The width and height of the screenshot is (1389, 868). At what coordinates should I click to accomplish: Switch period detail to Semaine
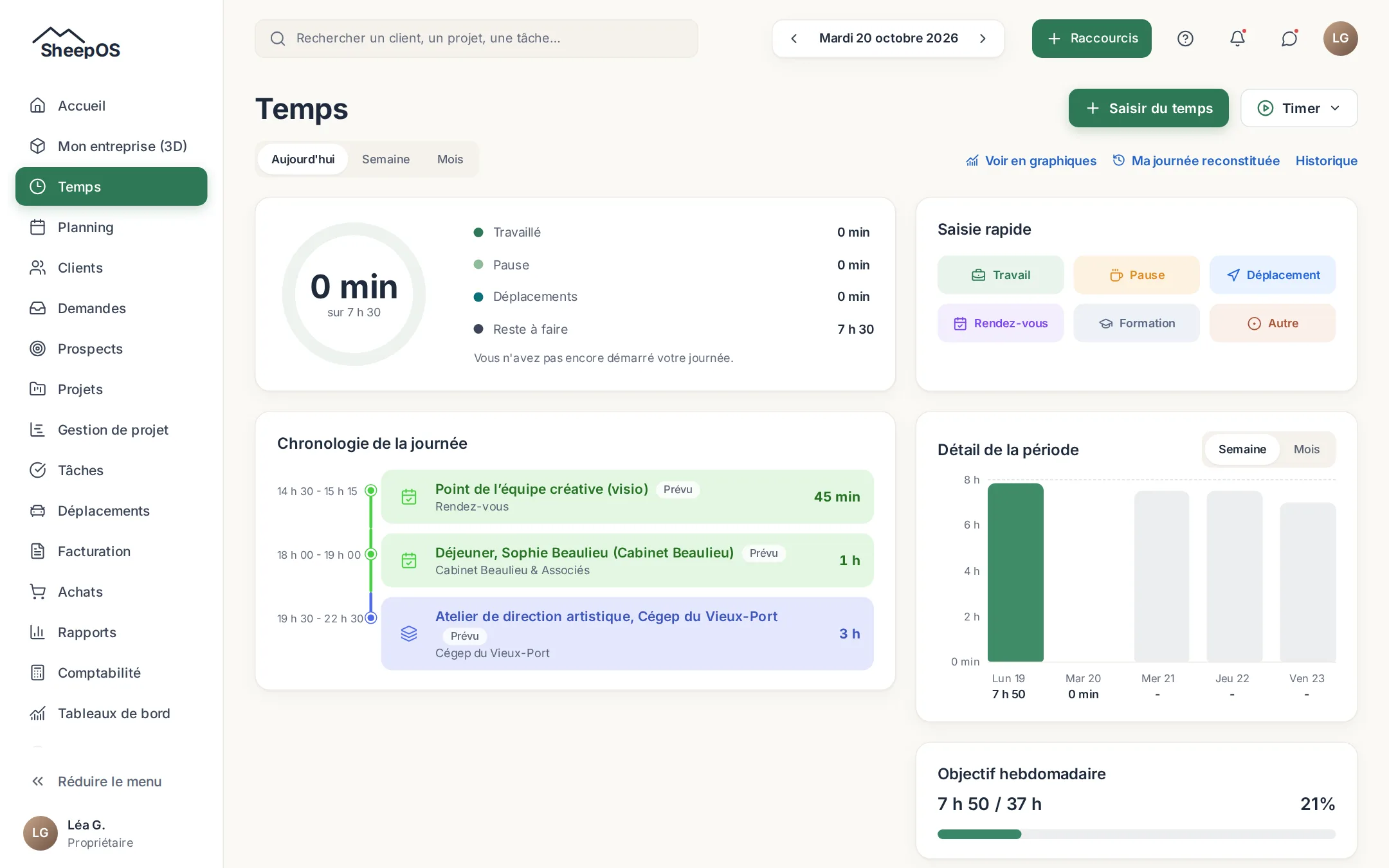click(1242, 449)
